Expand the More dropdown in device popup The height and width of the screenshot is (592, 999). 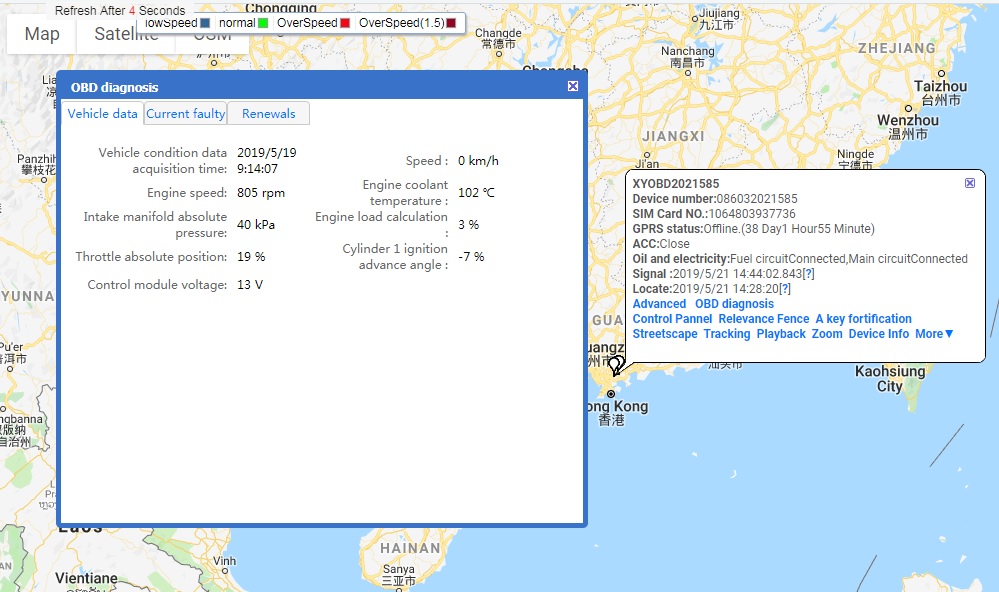click(934, 334)
